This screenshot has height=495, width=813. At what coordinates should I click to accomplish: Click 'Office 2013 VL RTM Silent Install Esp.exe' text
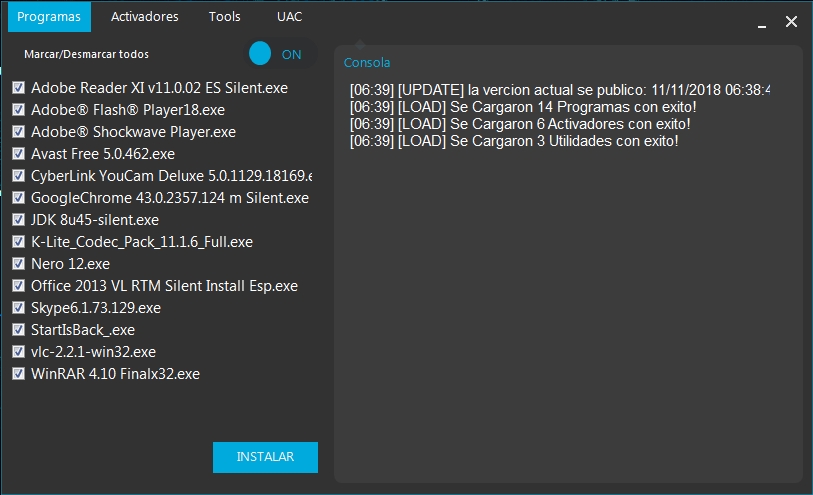point(164,286)
